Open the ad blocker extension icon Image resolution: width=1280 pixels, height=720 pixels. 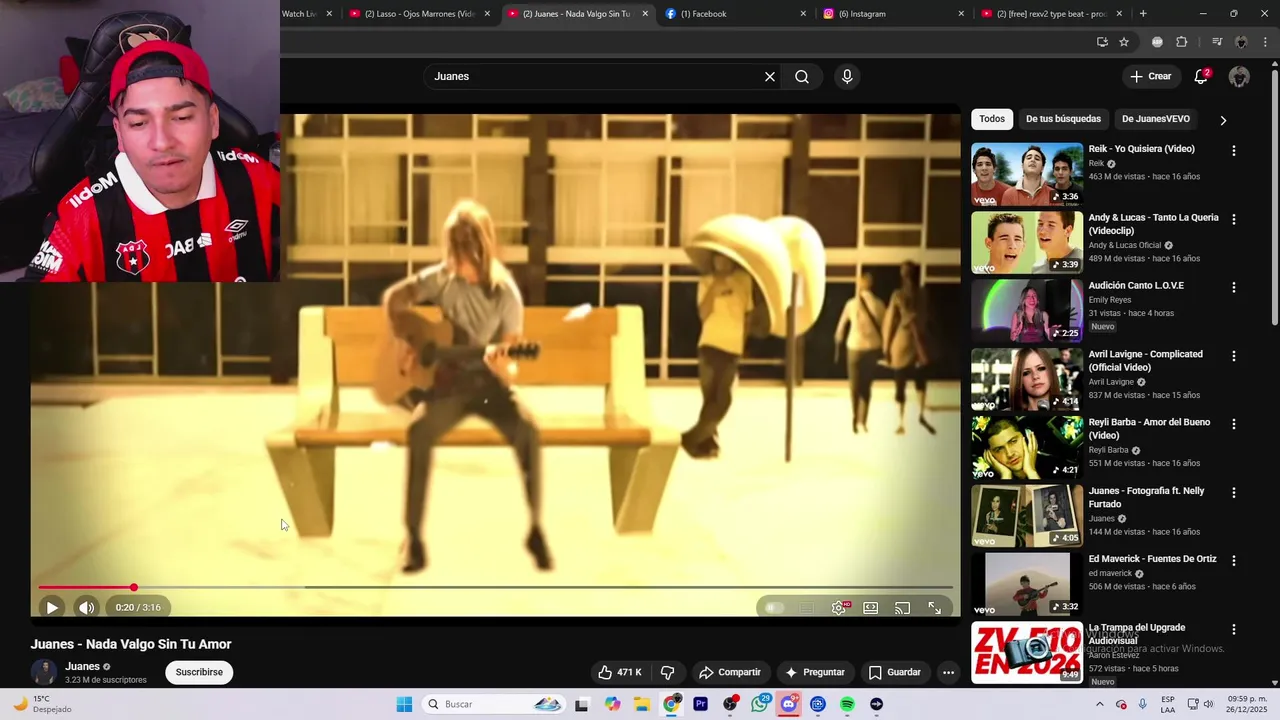[x=1157, y=42]
